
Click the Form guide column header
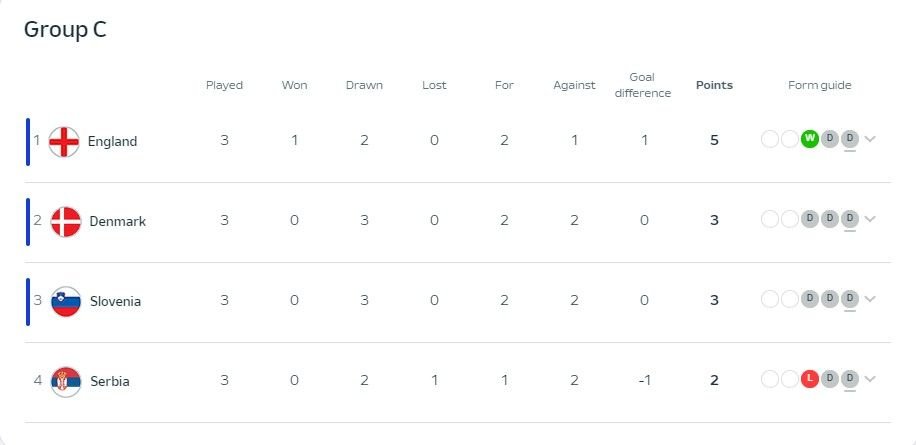[820, 85]
